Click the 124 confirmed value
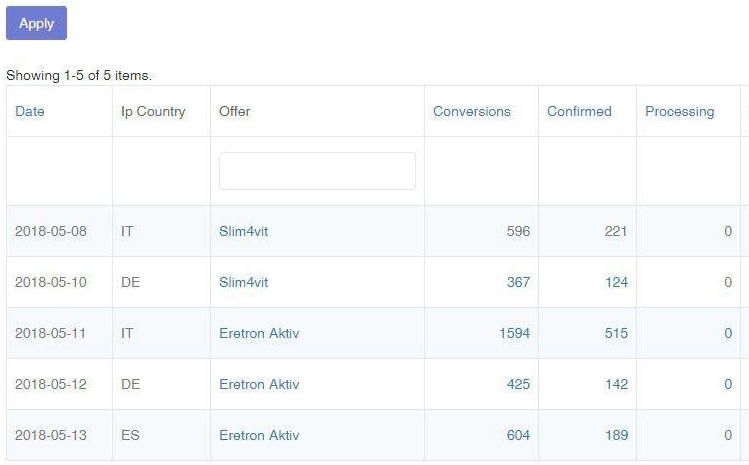Image resolution: width=749 pixels, height=465 pixels. (x=616, y=282)
